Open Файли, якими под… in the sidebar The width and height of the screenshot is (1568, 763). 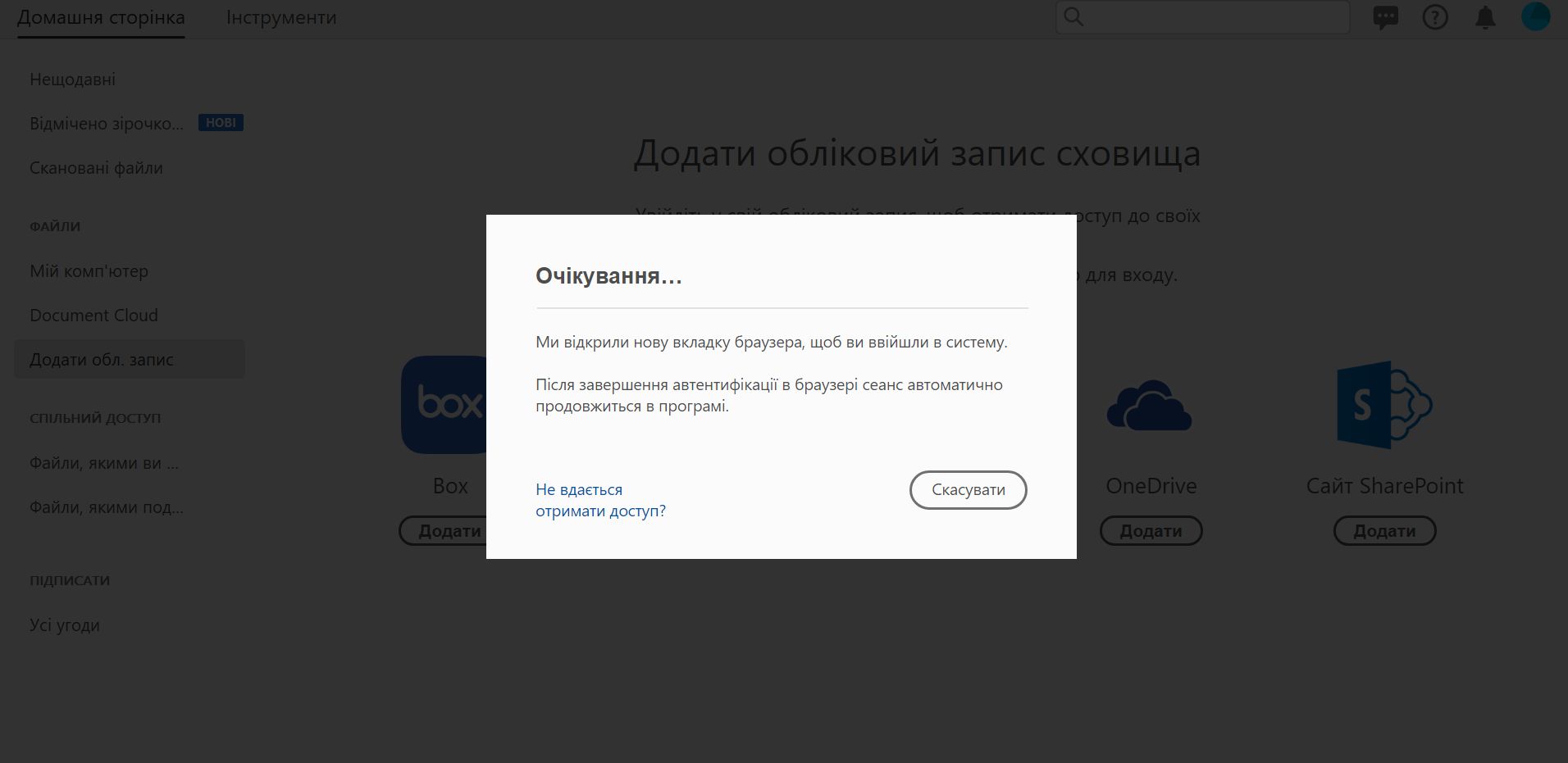click(107, 507)
